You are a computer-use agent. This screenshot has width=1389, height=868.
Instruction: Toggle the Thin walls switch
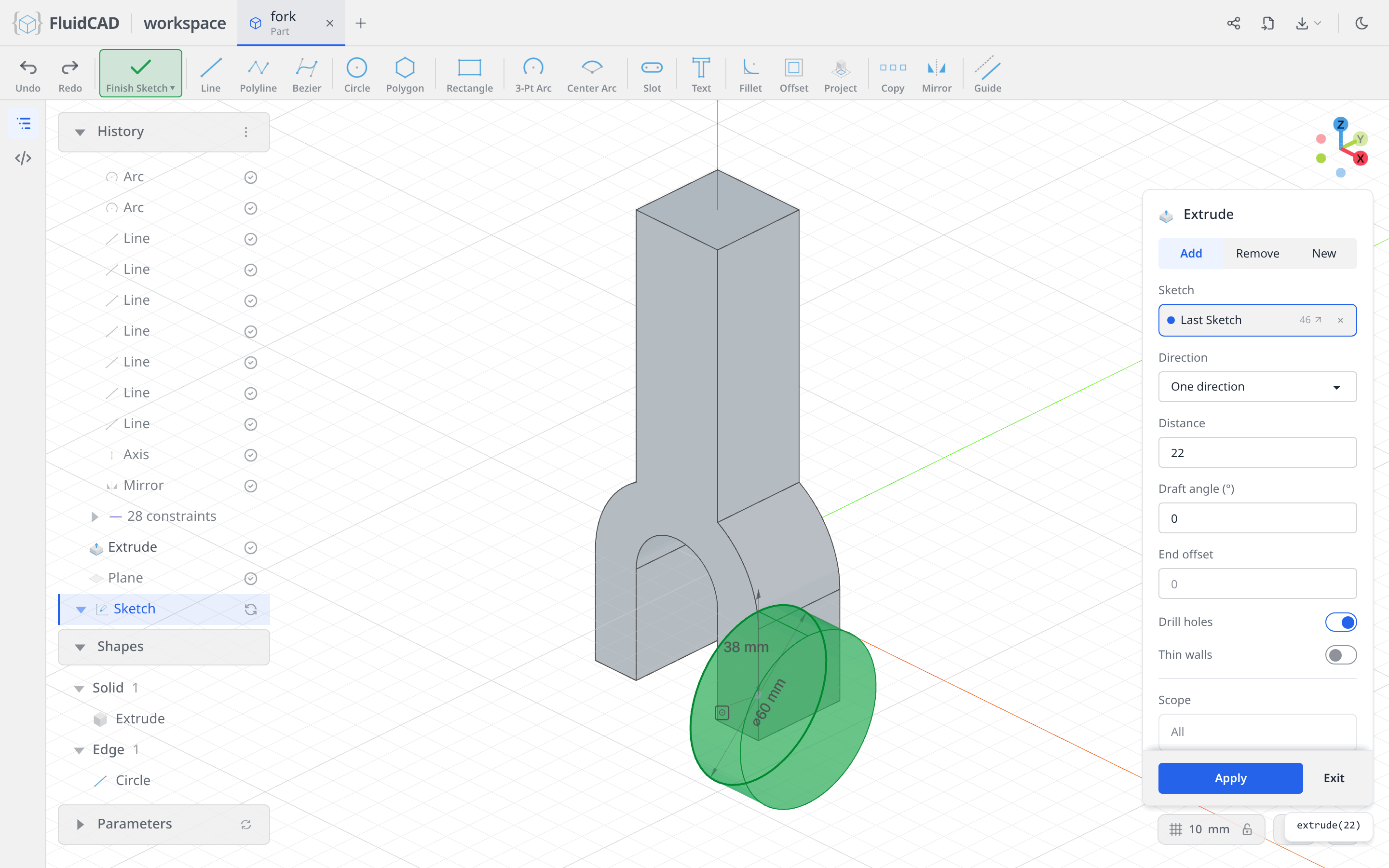point(1341,655)
